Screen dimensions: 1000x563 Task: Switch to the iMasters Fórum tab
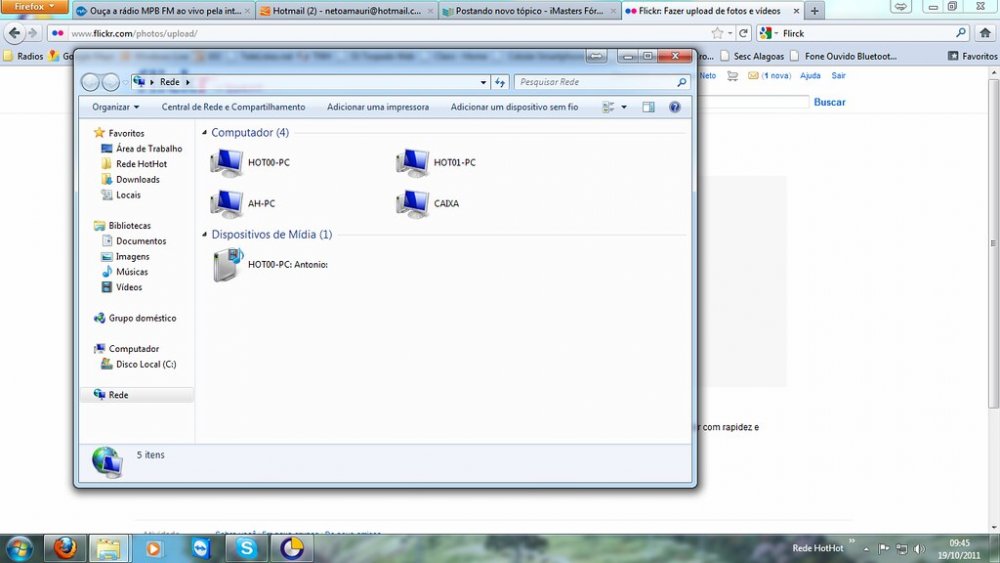click(x=528, y=11)
